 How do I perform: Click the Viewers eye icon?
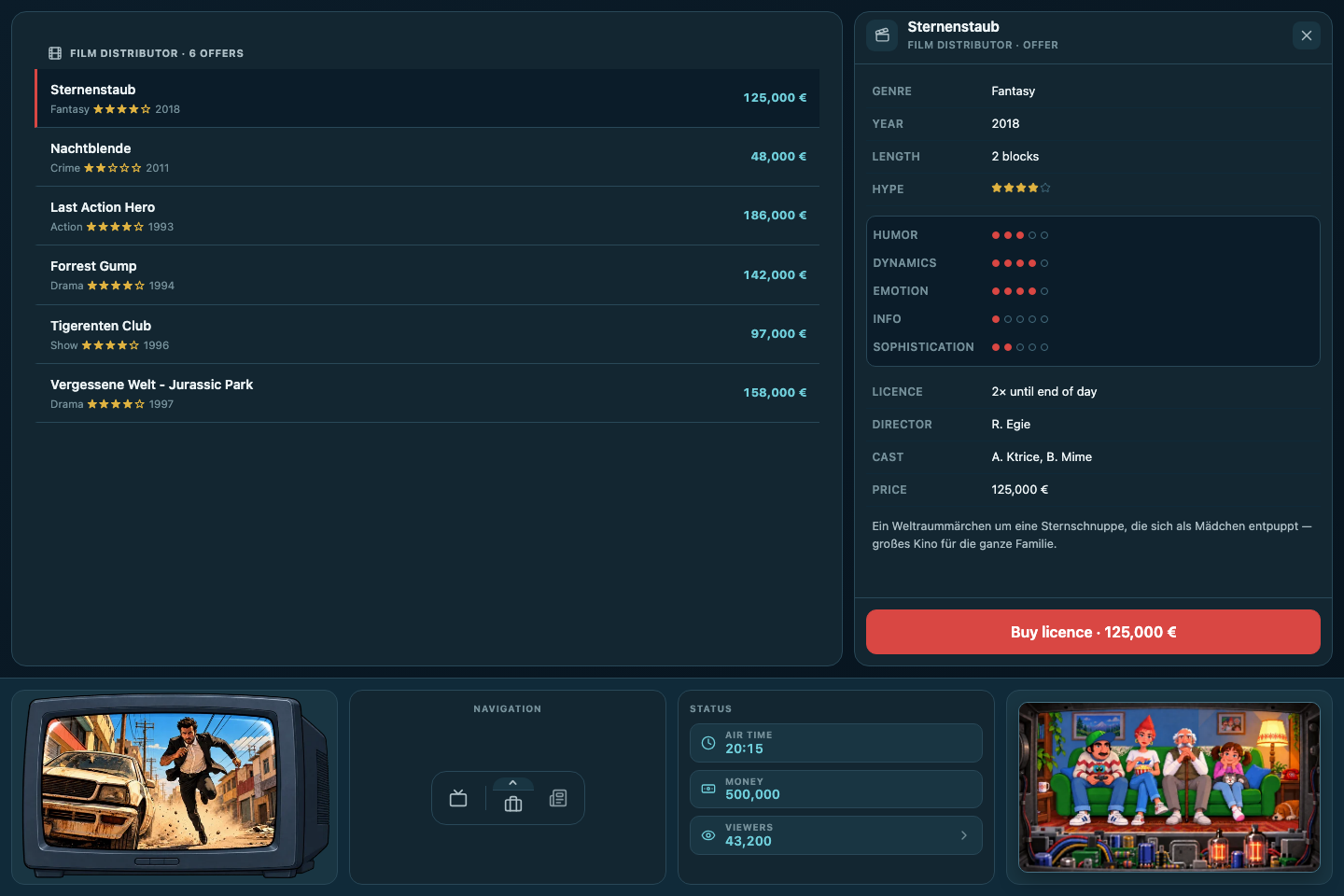[x=708, y=835]
